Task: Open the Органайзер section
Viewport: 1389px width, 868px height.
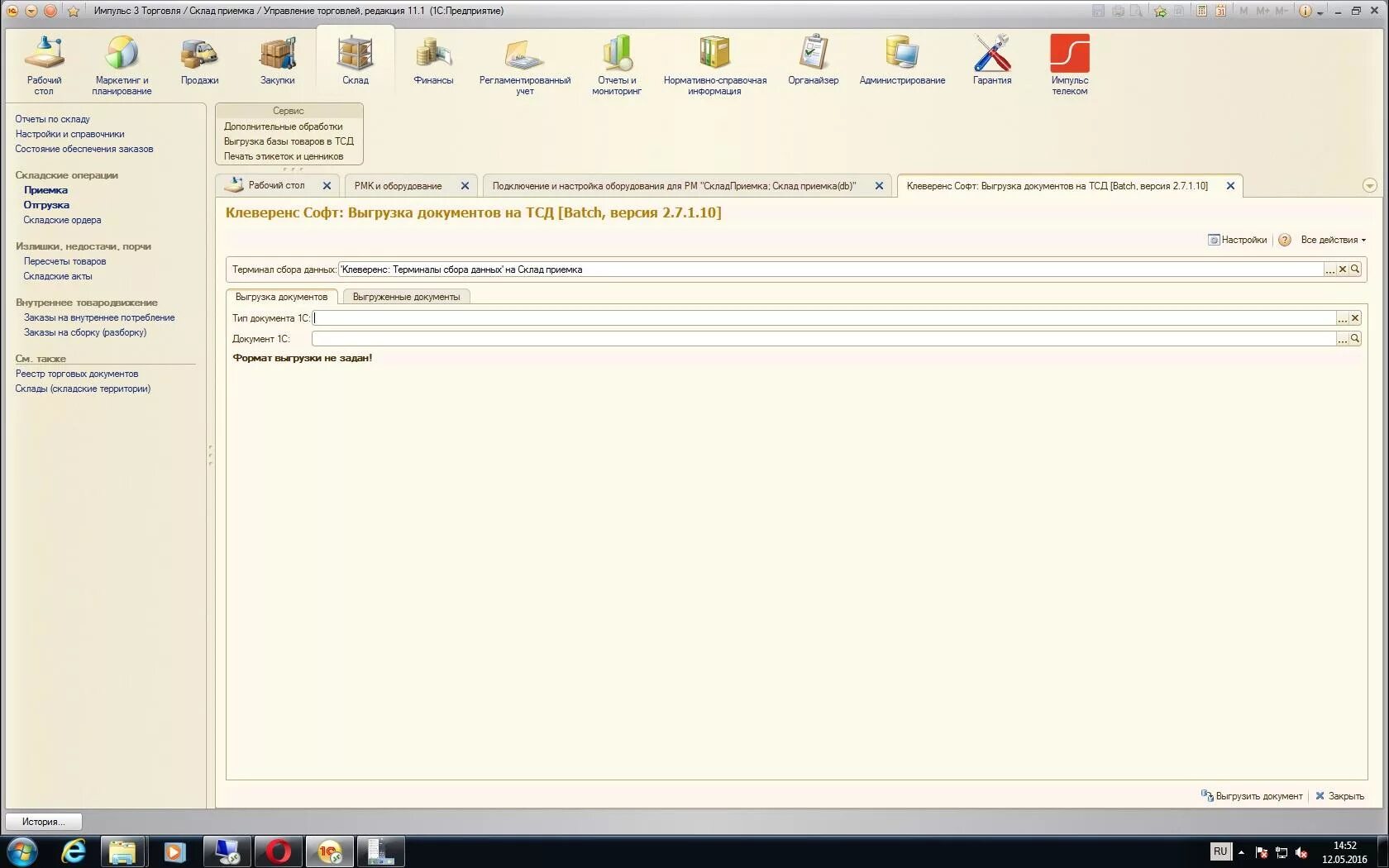Action: click(813, 60)
